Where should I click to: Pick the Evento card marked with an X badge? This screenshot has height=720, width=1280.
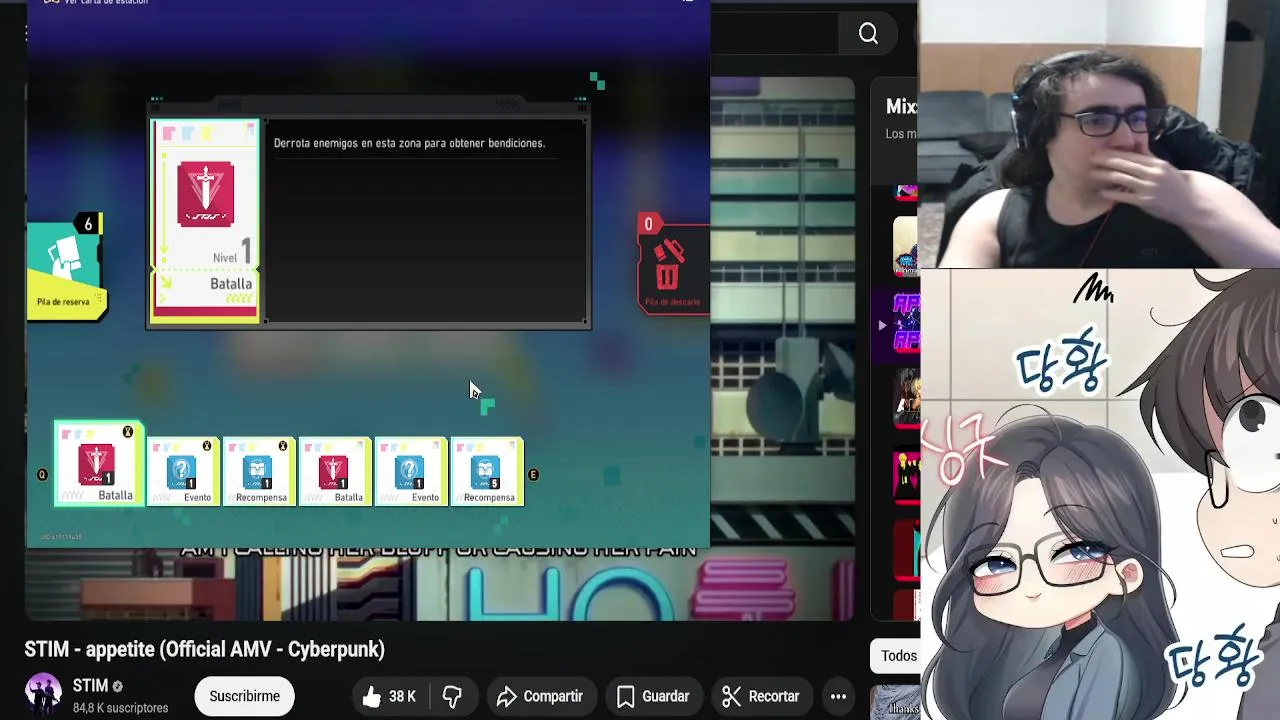pyautogui.click(x=182, y=471)
